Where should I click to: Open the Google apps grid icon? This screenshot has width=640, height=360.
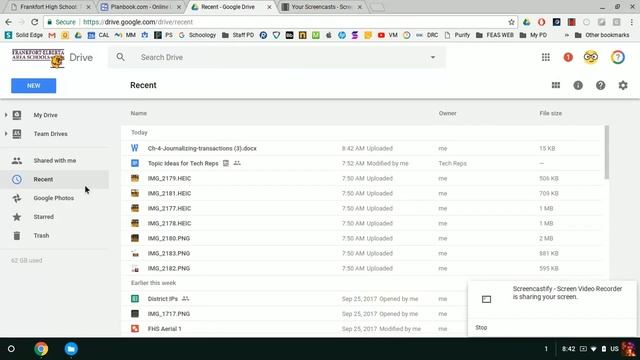[x=546, y=58]
